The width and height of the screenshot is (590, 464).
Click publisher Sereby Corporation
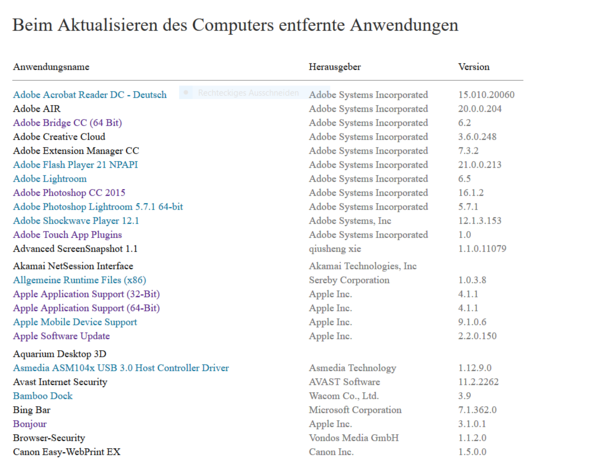click(x=349, y=280)
